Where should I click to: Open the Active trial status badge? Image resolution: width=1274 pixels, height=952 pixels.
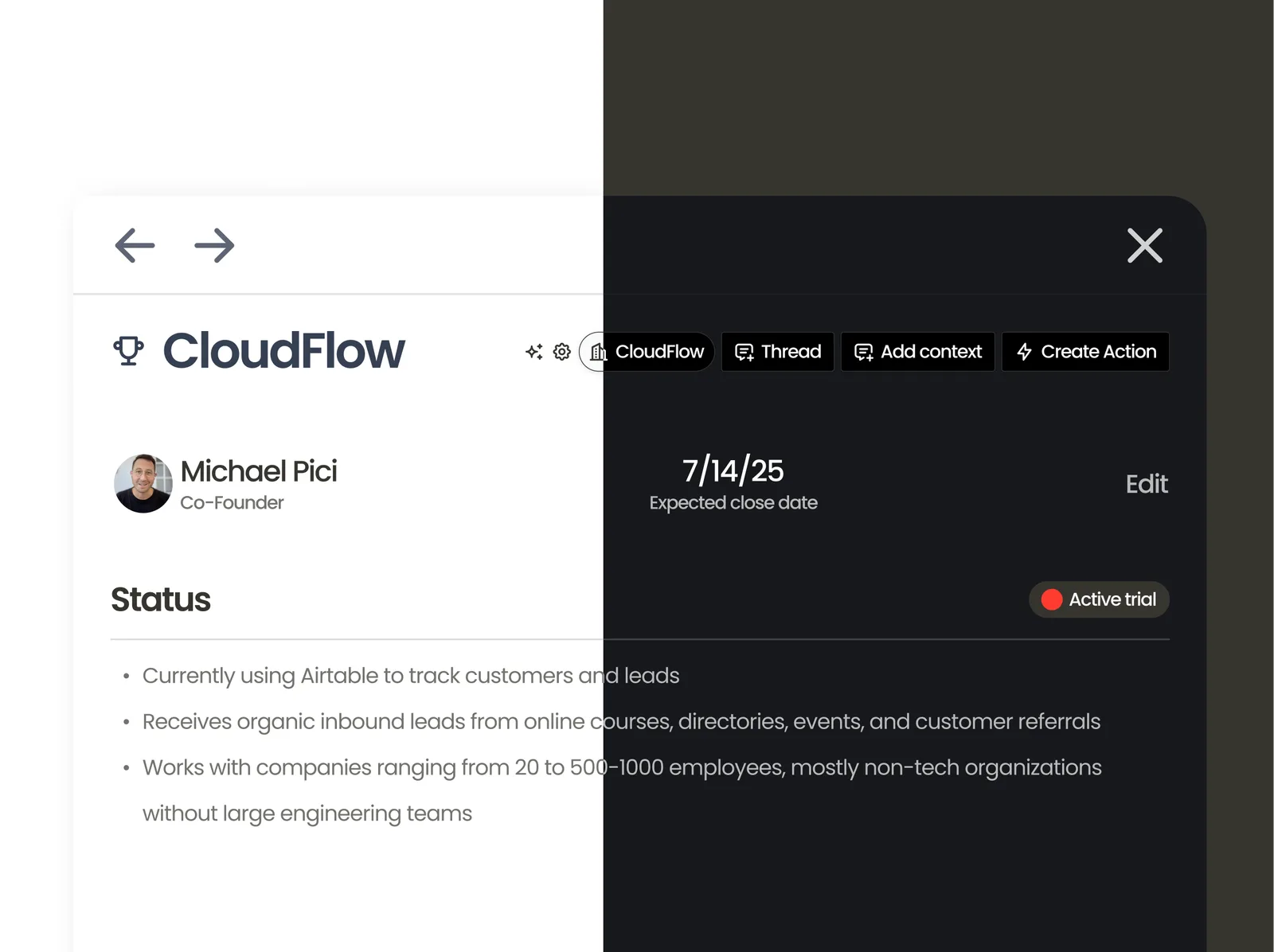click(x=1099, y=599)
